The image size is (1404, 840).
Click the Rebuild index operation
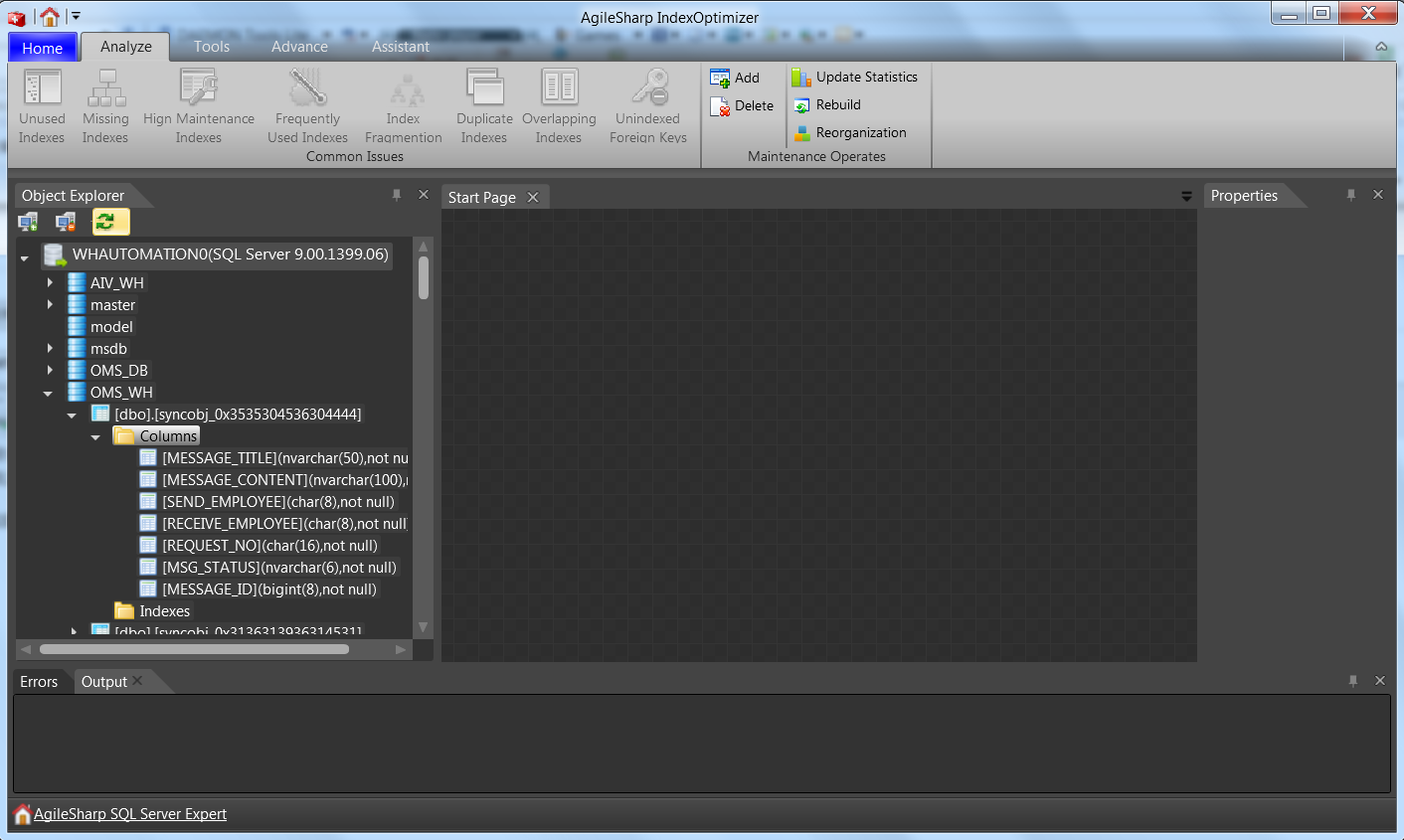pos(826,104)
